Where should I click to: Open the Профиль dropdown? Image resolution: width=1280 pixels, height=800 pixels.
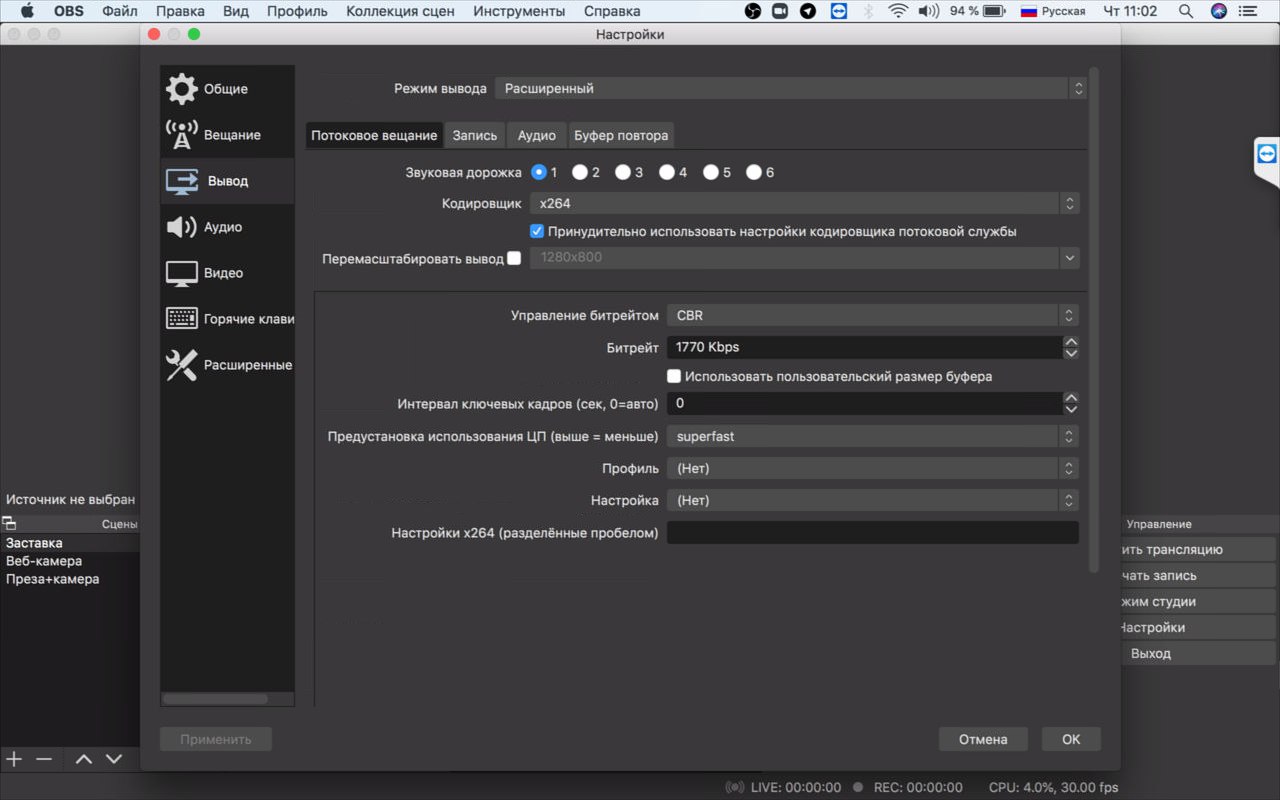873,468
